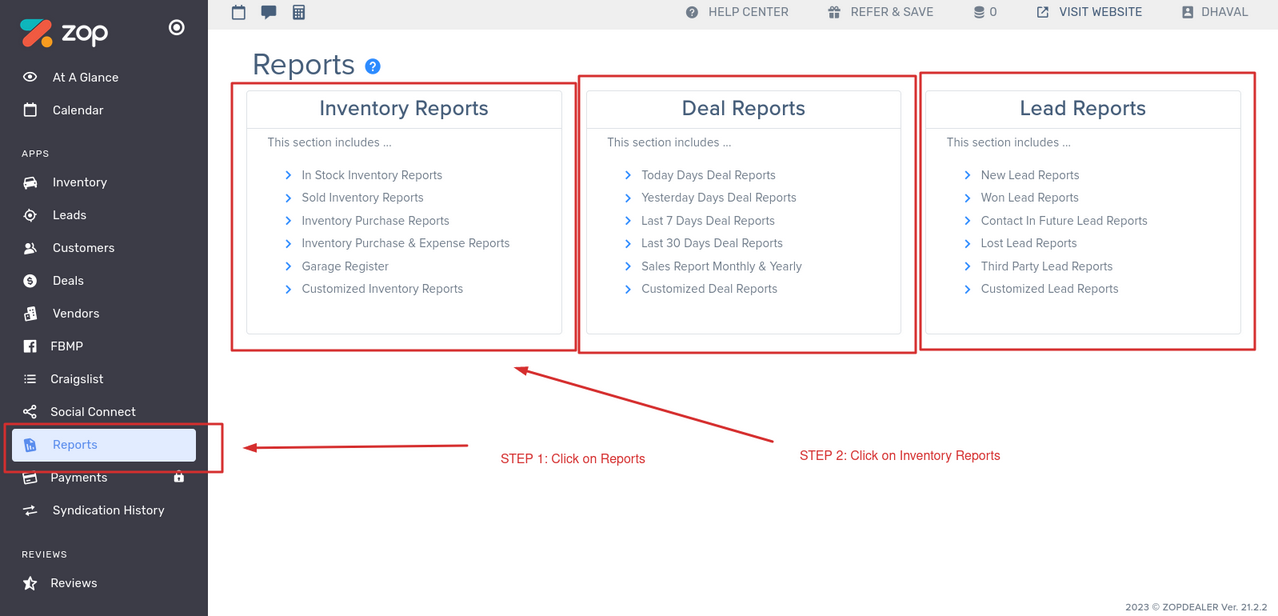Click chevron beside Customized Inventory Reports
Screen dimensions: 1278x616
(288, 289)
